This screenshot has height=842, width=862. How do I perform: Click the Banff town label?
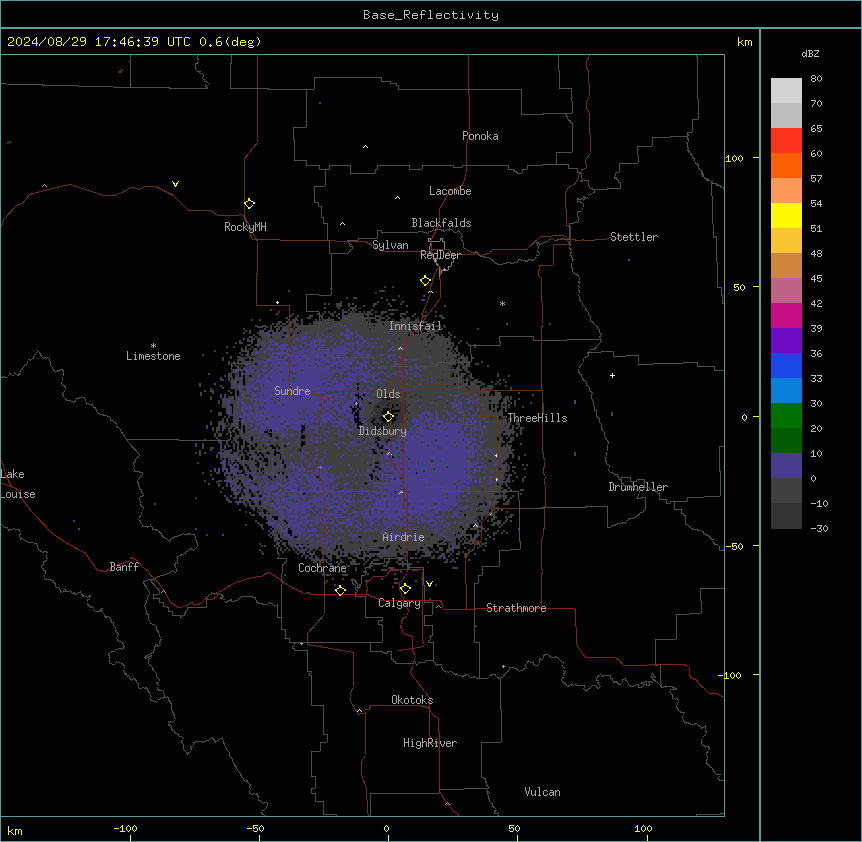click(x=124, y=567)
